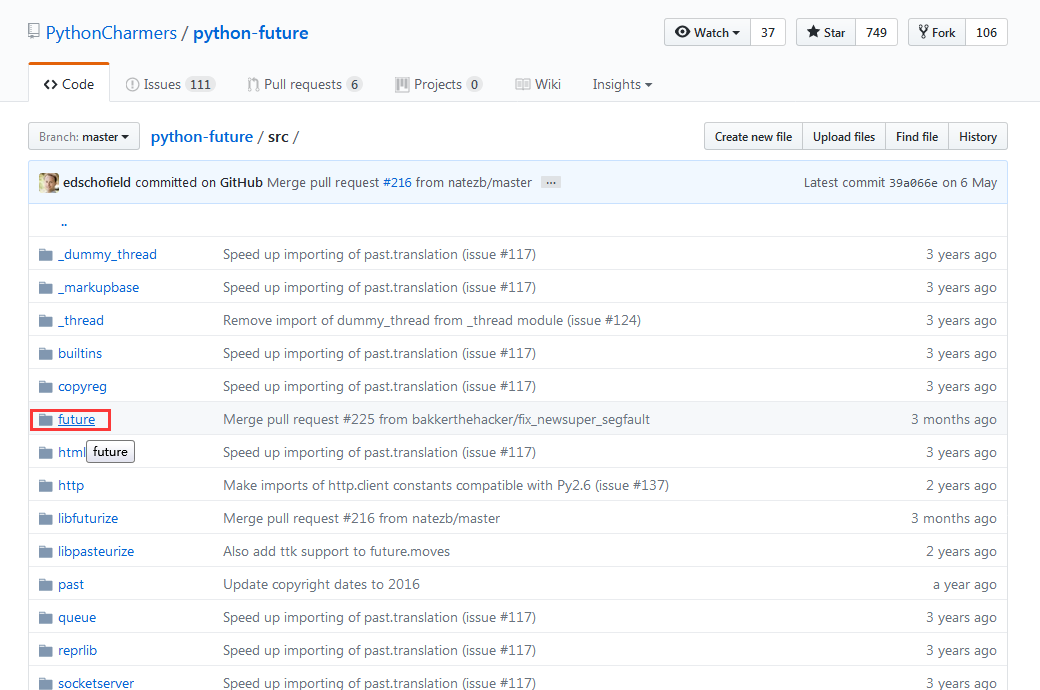Viewport: 1040px width, 690px height.
Task: Click the libfuturize folder icon
Action: coord(46,519)
